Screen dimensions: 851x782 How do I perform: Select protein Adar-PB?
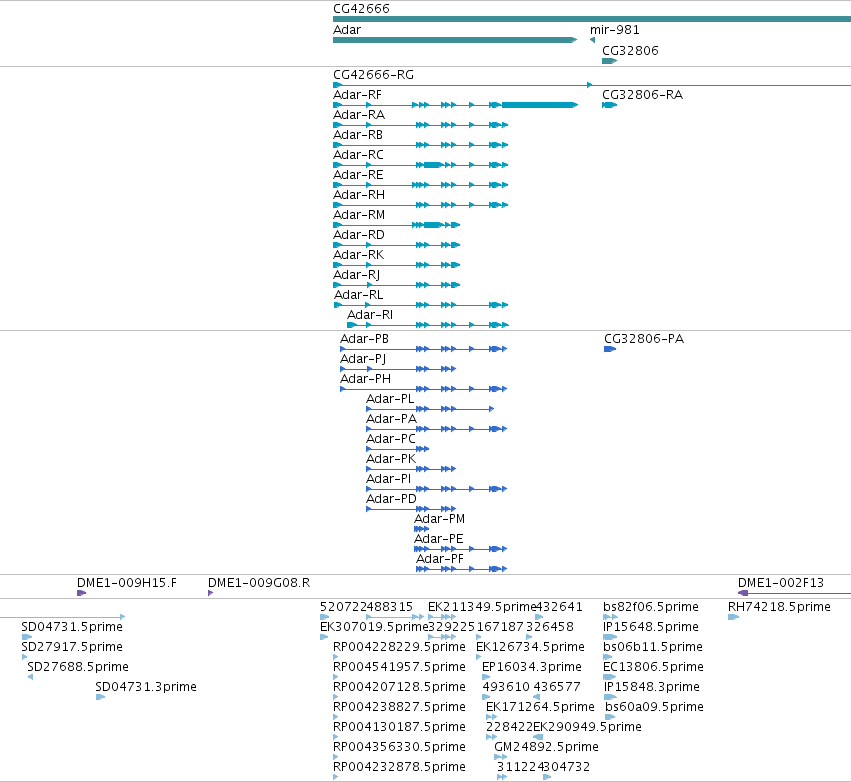[x=364, y=339]
